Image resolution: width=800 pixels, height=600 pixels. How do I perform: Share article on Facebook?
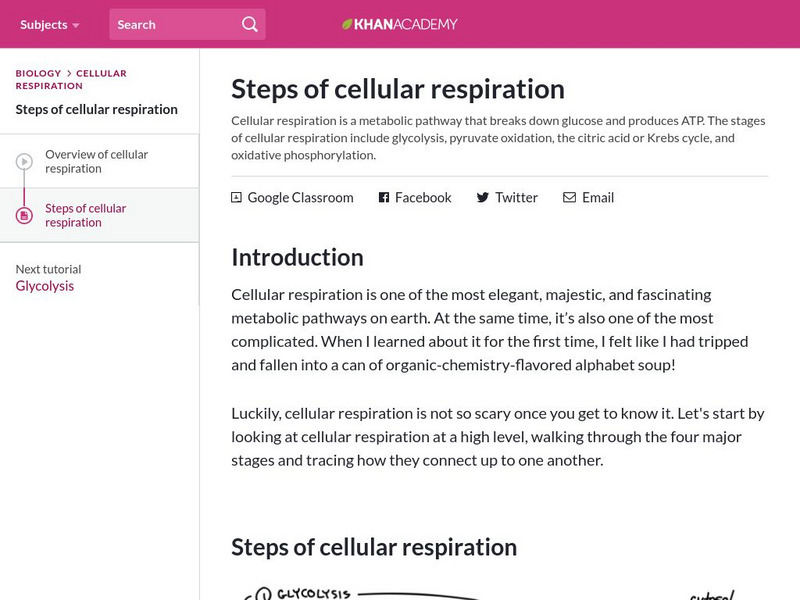tap(423, 198)
